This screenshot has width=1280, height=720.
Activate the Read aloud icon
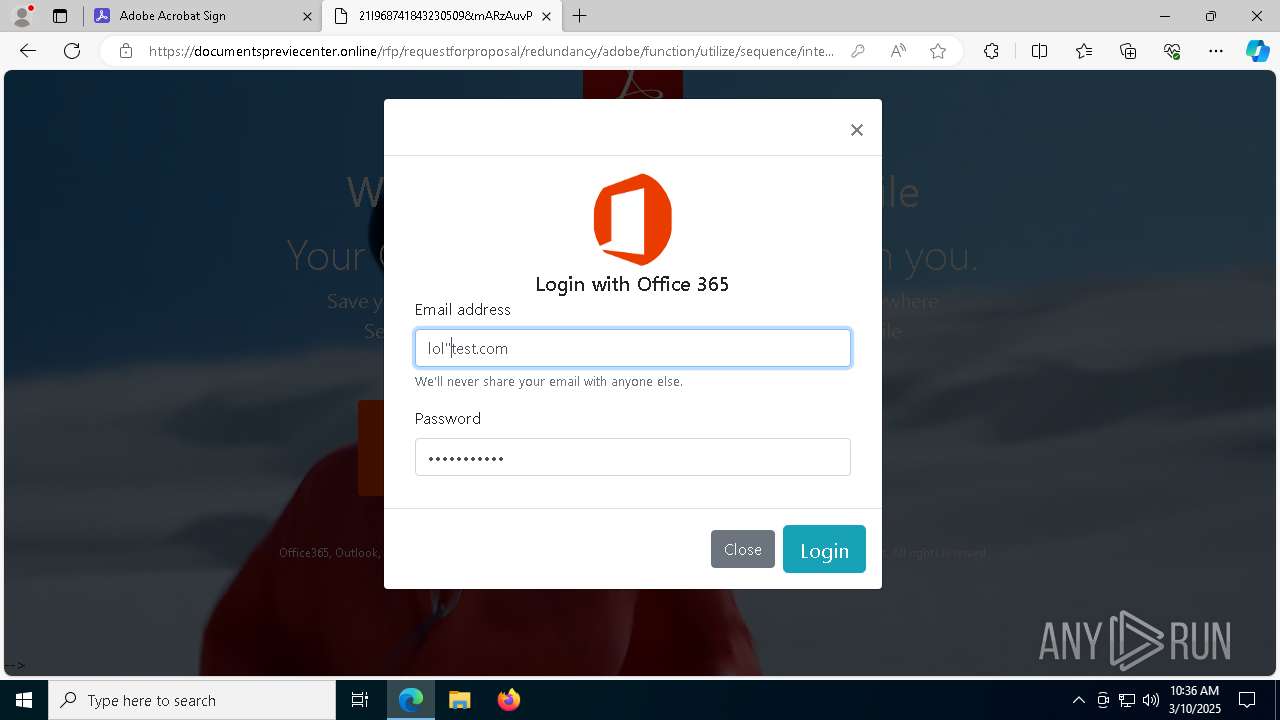click(x=898, y=51)
